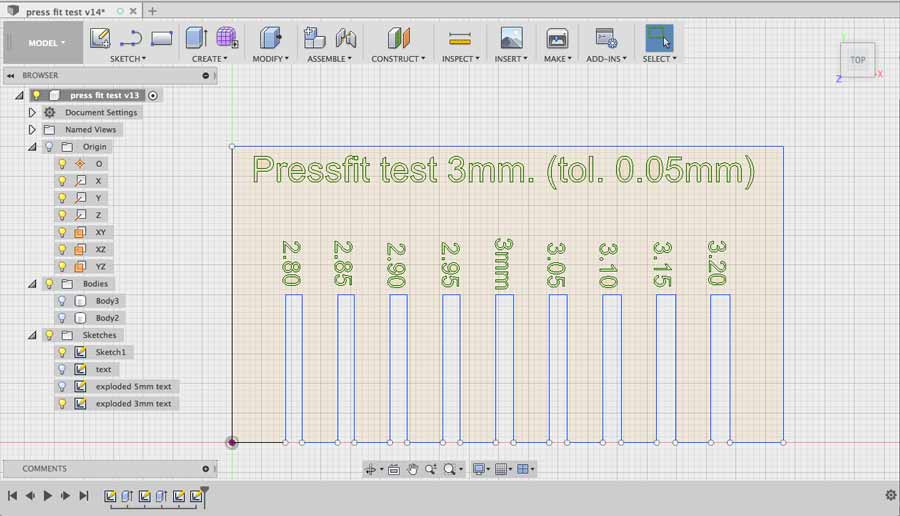Screen dimensions: 900x516
Task: Select Sketch1 in the browser tree
Action: [110, 352]
